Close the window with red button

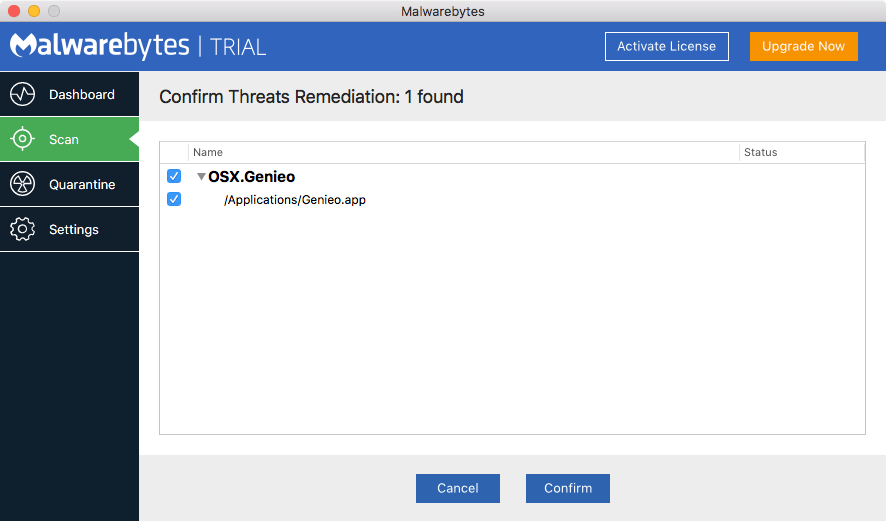[13, 11]
